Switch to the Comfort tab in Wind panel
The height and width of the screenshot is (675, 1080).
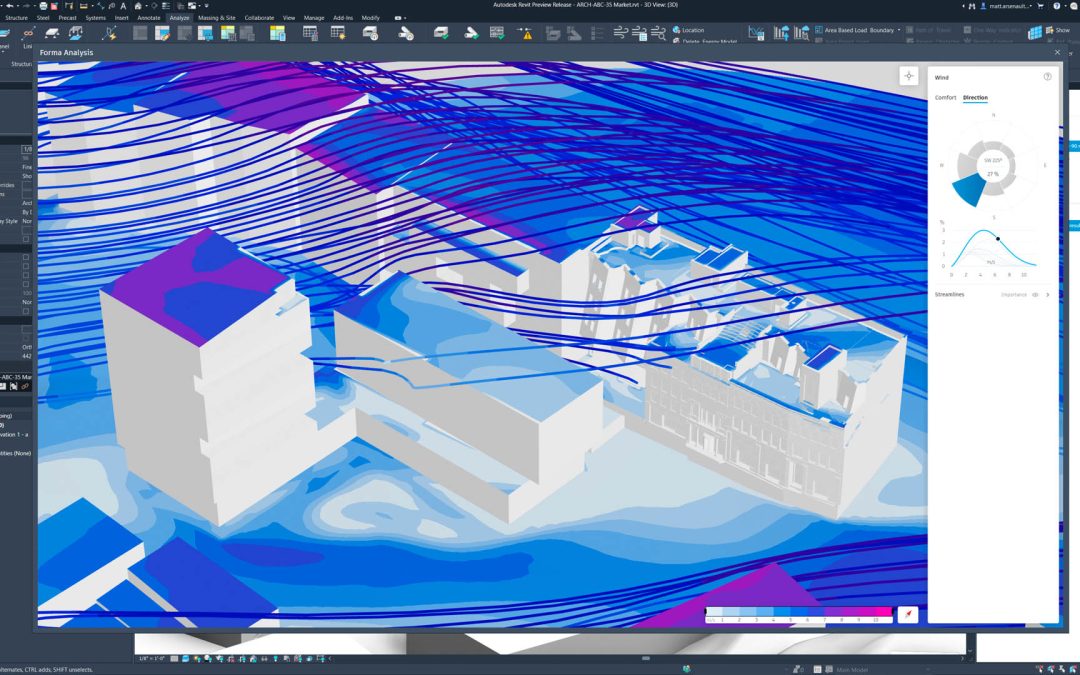[944, 97]
